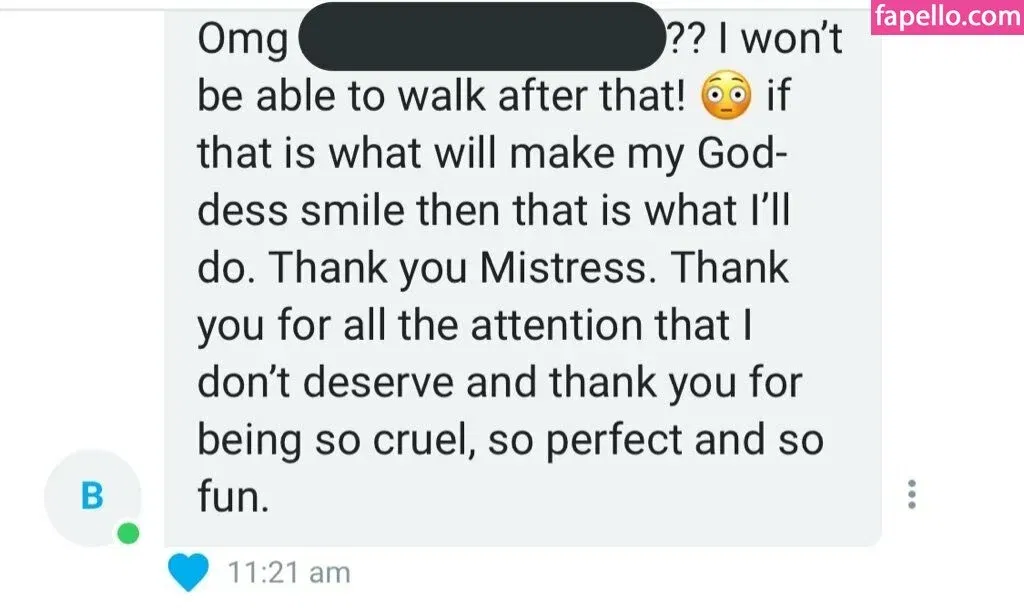Click the line "being so cruel, so perfect and so"
The height and width of the screenshot is (615, 1024).
tap(510, 440)
